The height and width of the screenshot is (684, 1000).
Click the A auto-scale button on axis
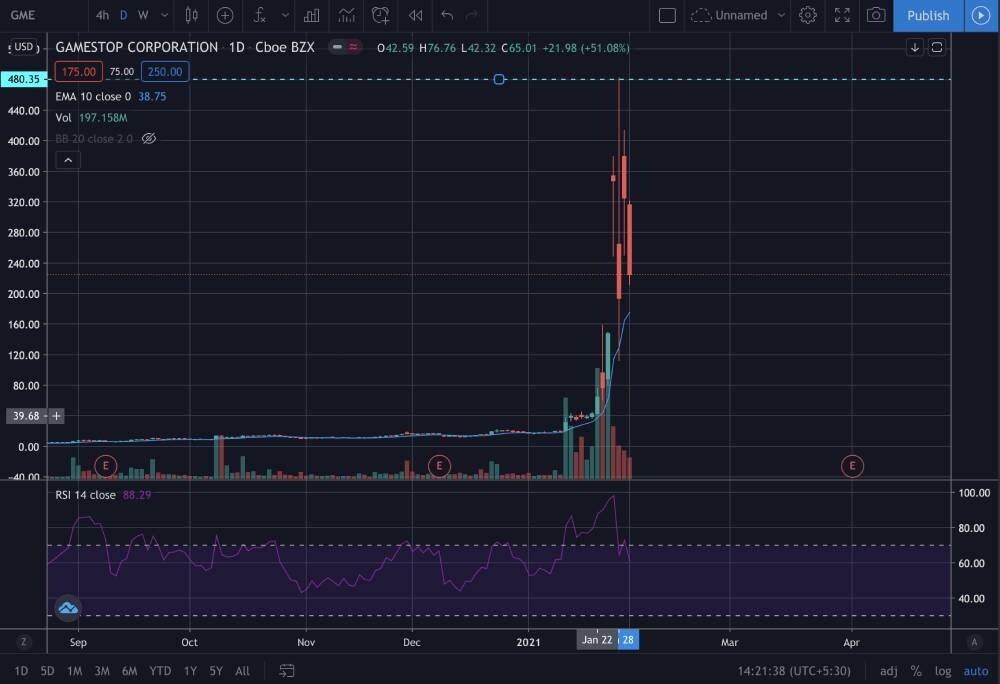pos(974,642)
